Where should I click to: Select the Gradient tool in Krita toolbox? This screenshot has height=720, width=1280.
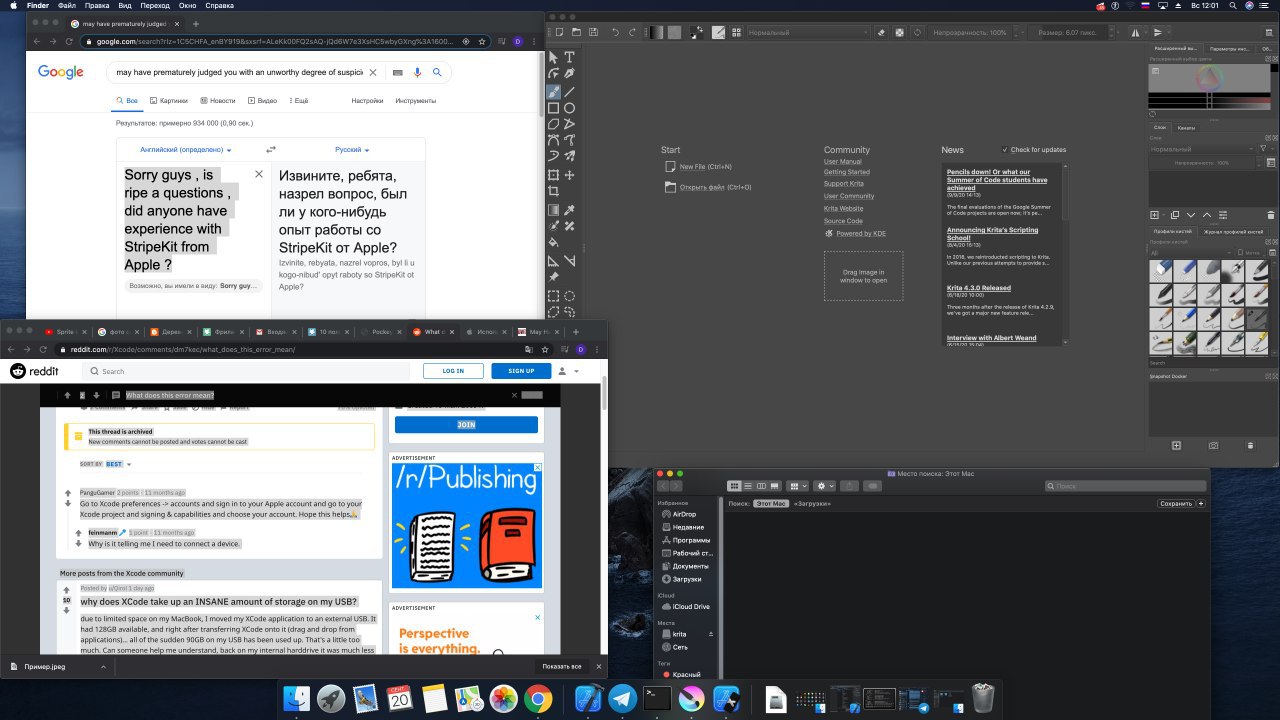tap(553, 210)
